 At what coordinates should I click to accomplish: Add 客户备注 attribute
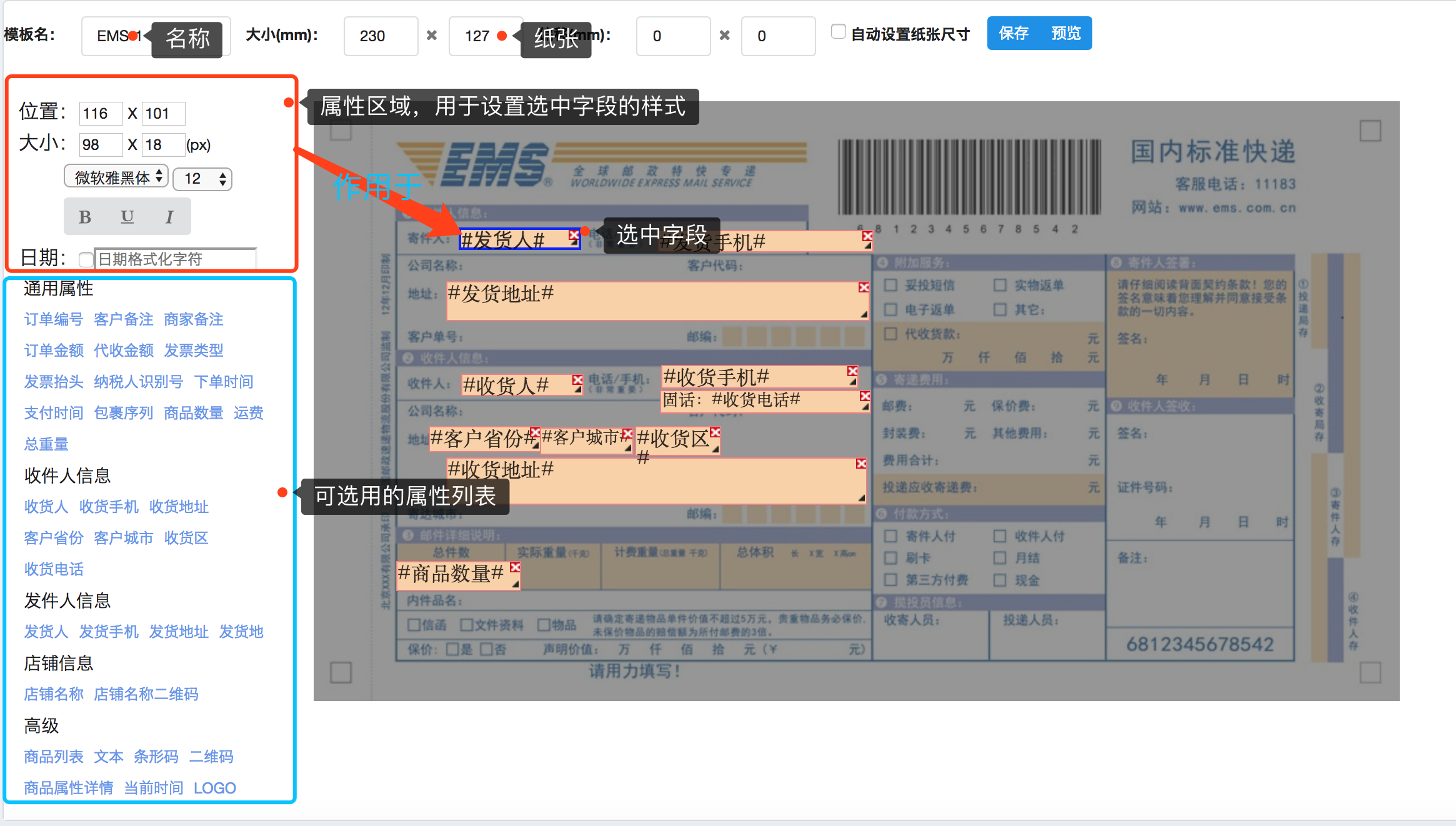click(x=124, y=319)
